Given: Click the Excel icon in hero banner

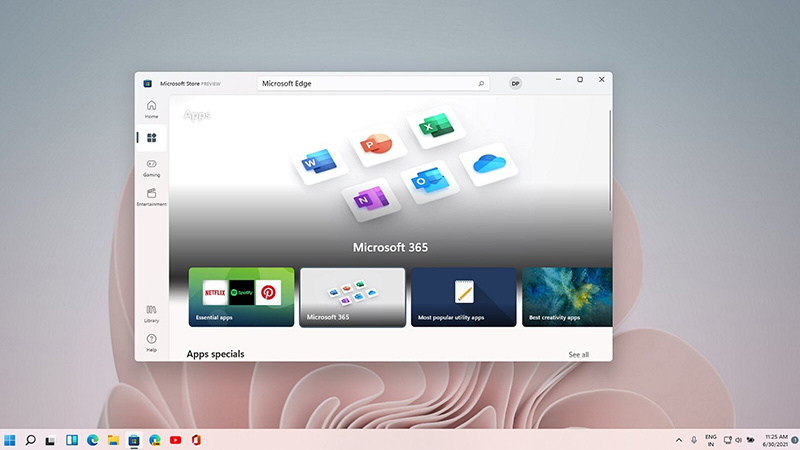Looking at the screenshot, I should coord(436,126).
